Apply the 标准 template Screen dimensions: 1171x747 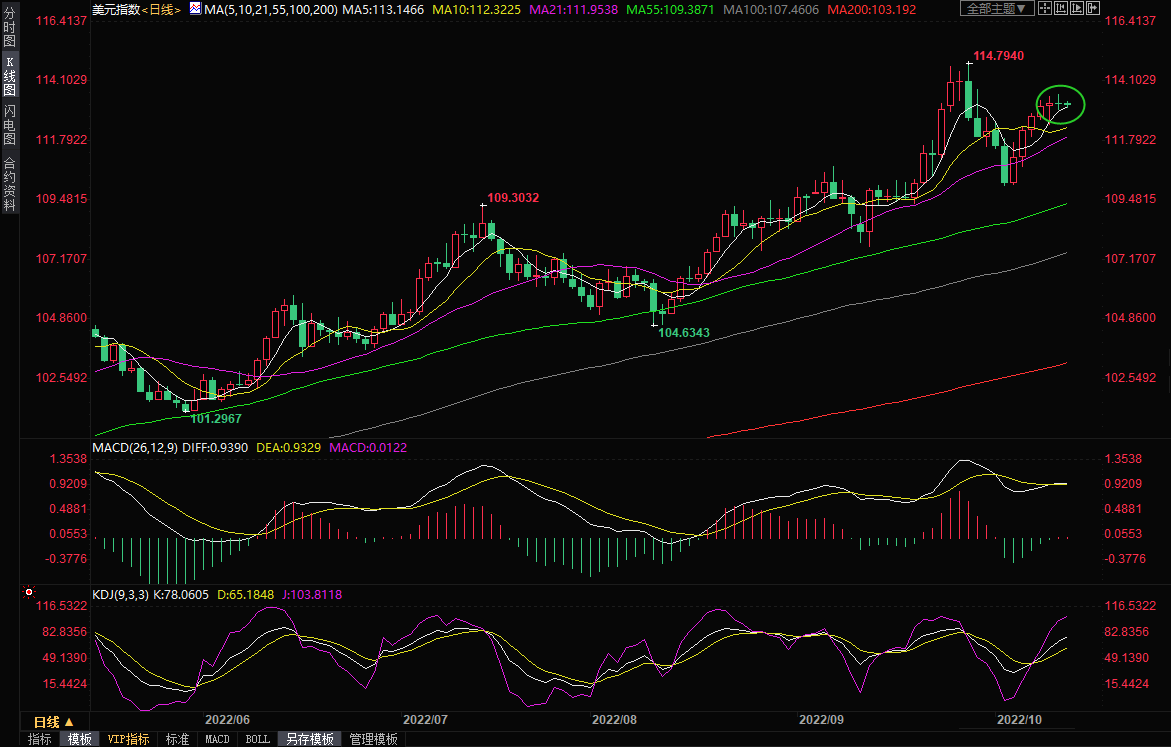(177, 739)
